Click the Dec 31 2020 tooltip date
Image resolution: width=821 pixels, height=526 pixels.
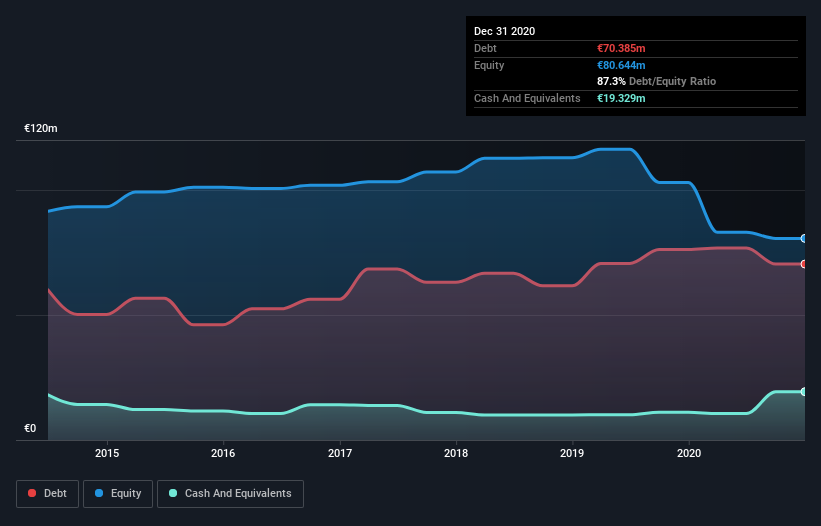point(505,31)
